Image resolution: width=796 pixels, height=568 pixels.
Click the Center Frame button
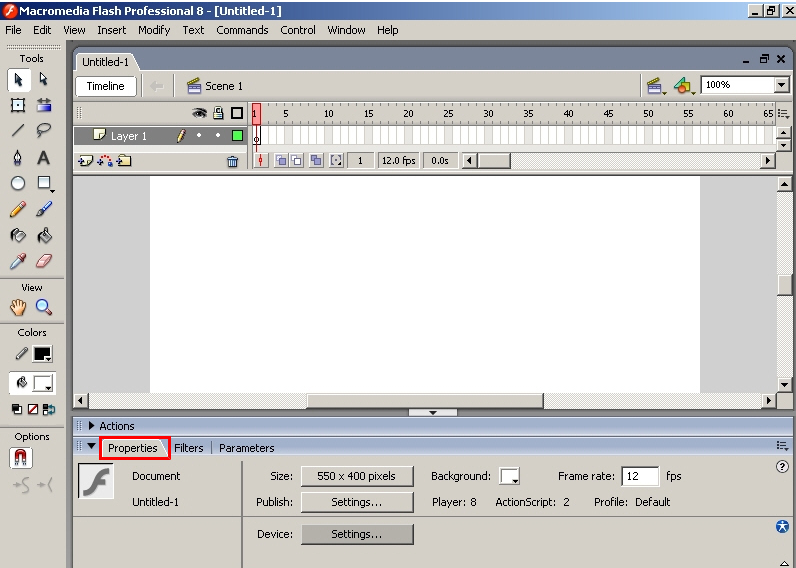[260, 160]
